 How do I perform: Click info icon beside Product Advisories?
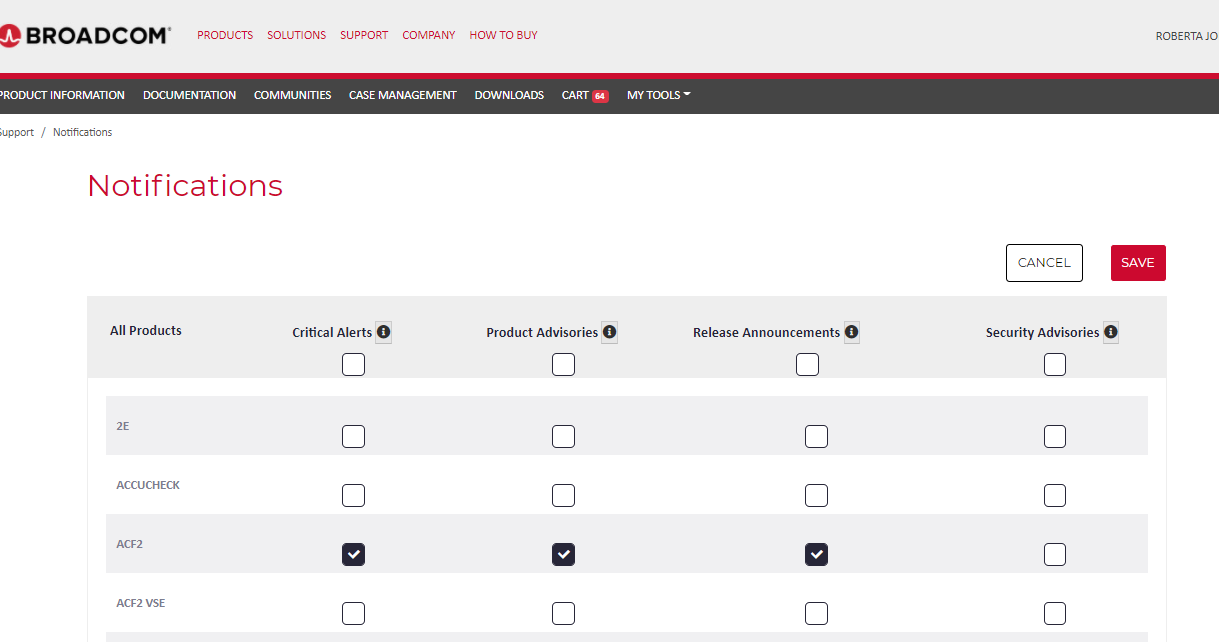point(610,332)
